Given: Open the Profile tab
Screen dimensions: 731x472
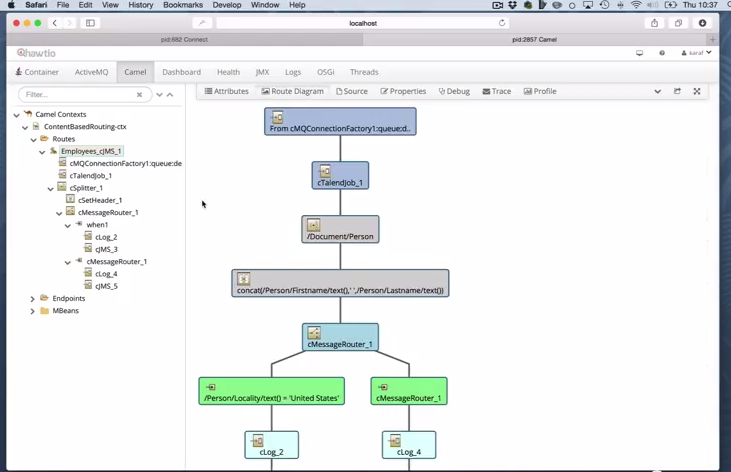Looking at the screenshot, I should (540, 91).
